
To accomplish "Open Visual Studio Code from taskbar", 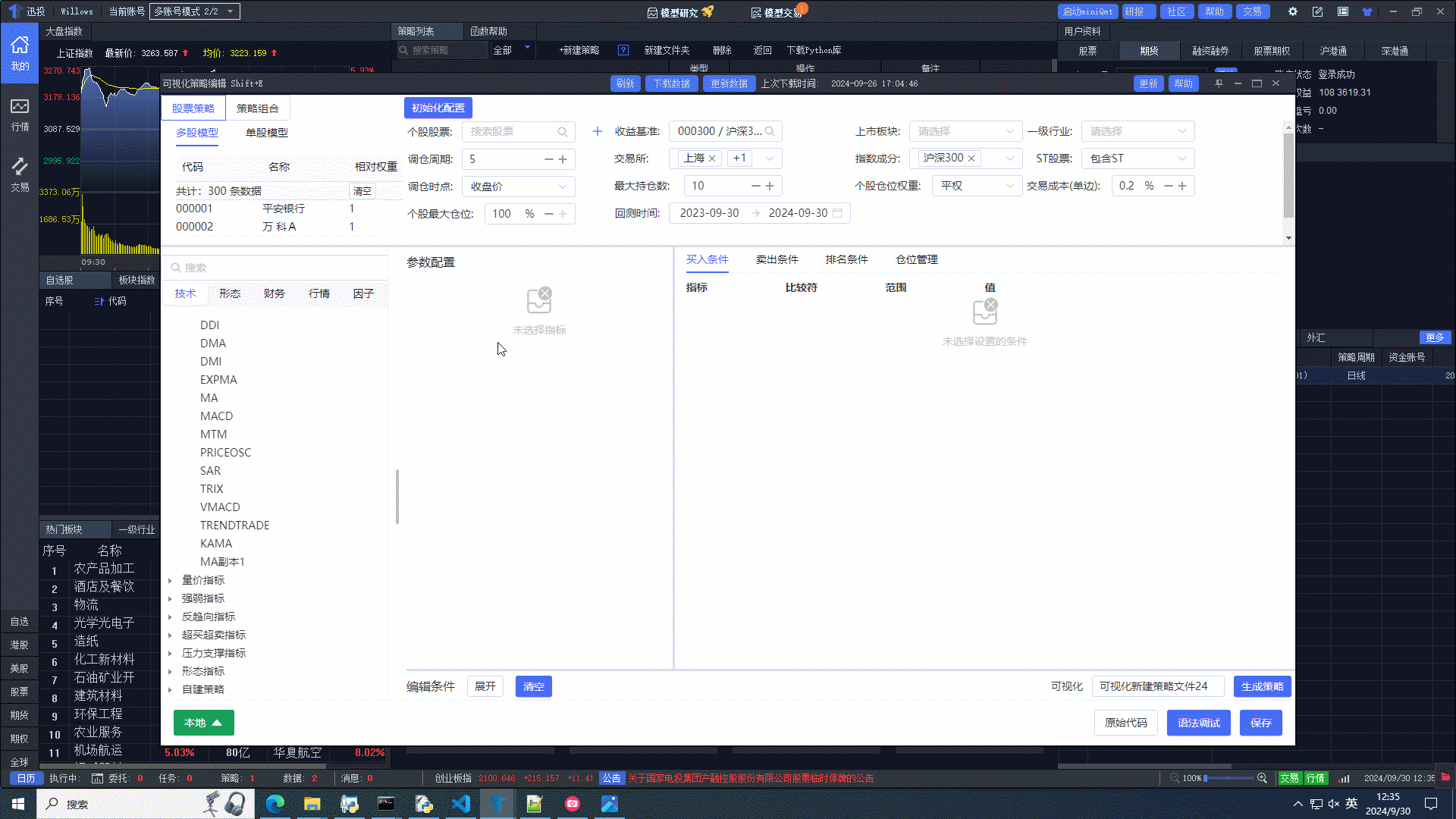I will click(x=461, y=804).
